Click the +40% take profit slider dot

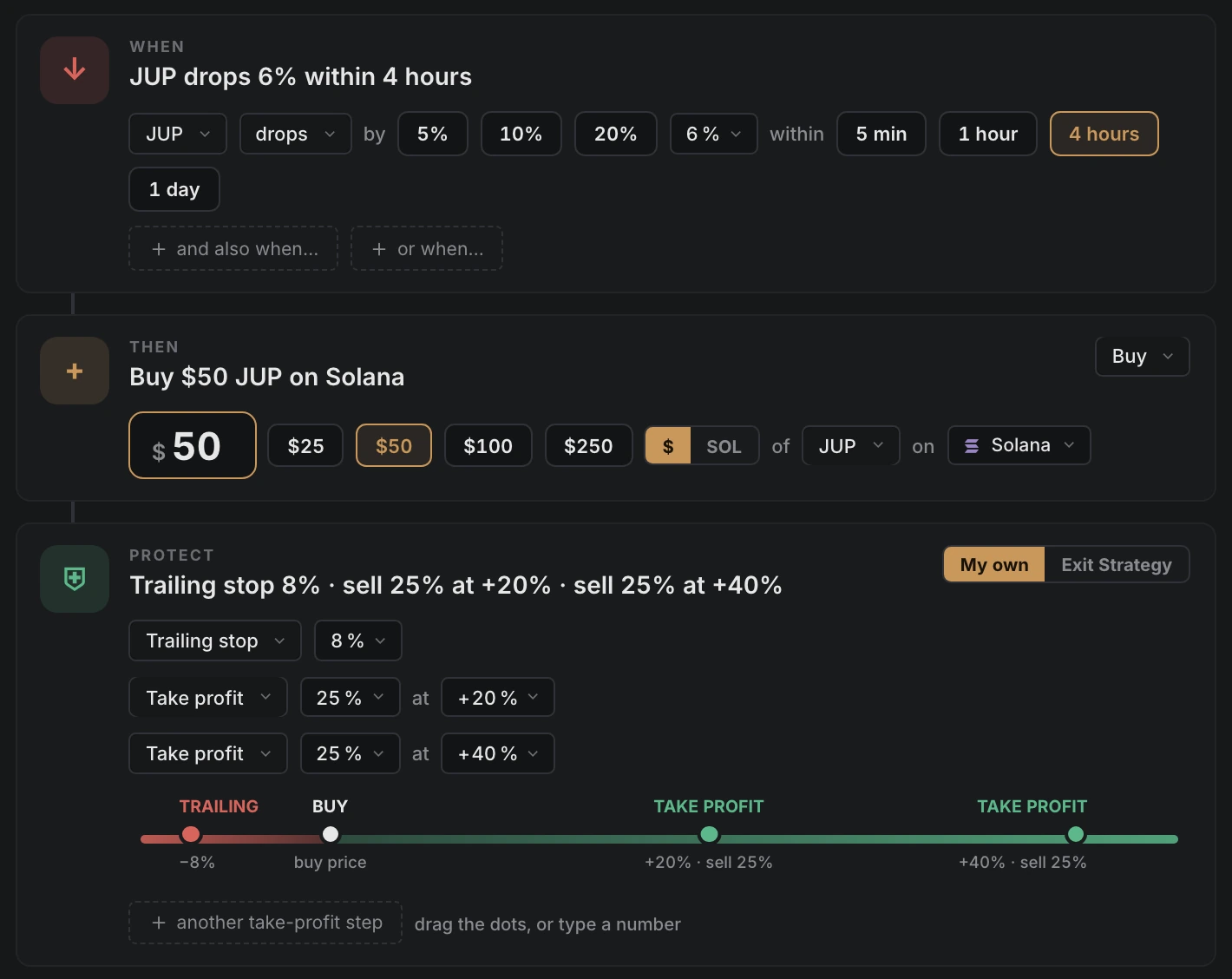[x=1076, y=835]
